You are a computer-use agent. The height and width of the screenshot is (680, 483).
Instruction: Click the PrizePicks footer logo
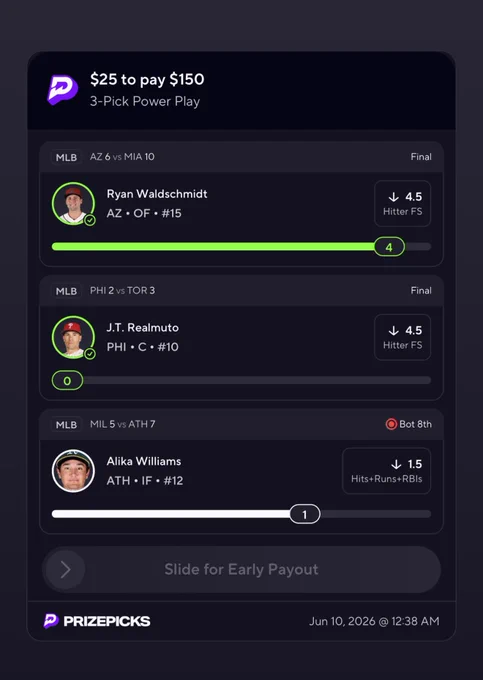pos(97,621)
